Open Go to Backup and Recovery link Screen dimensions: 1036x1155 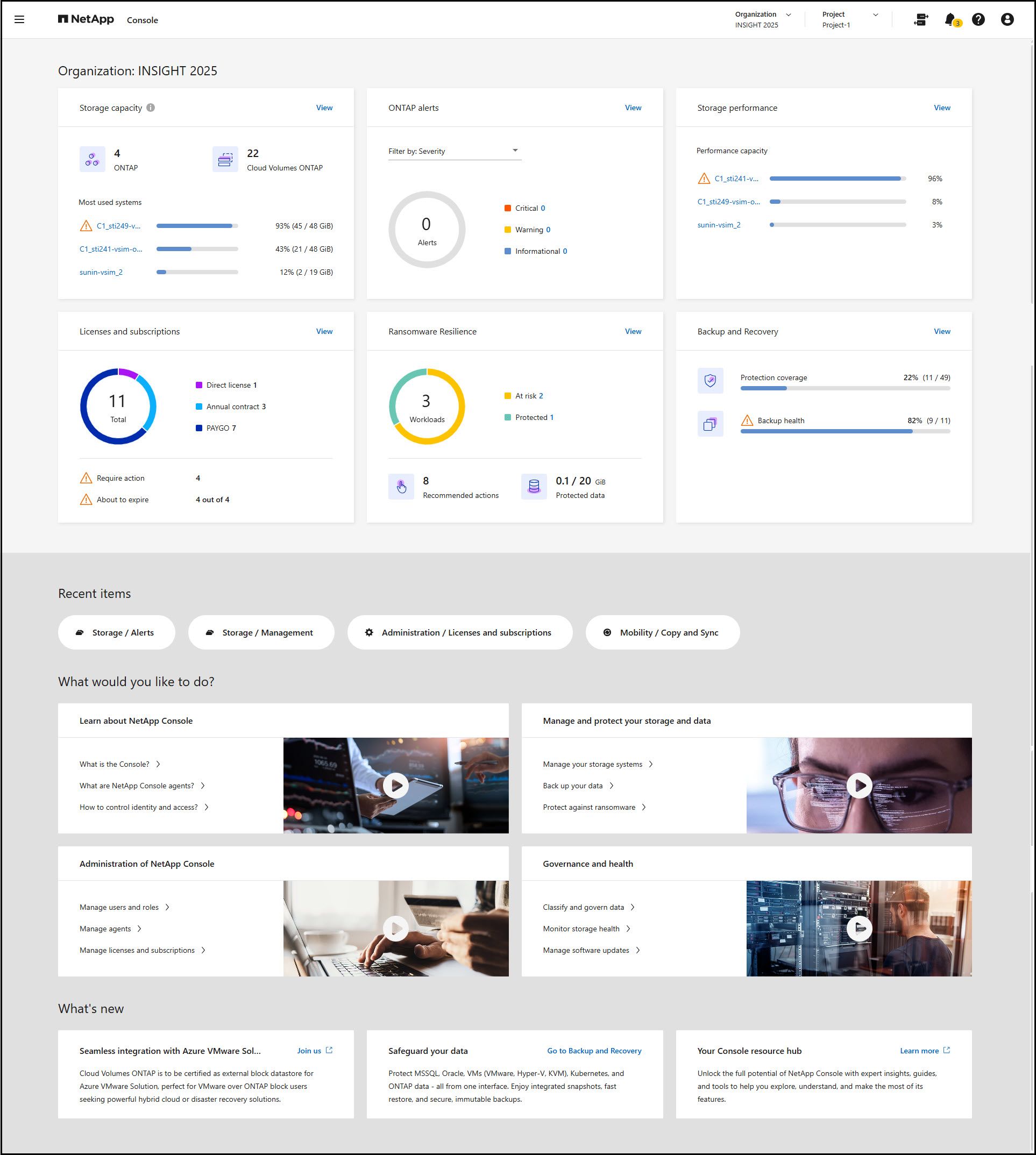[x=594, y=1050]
